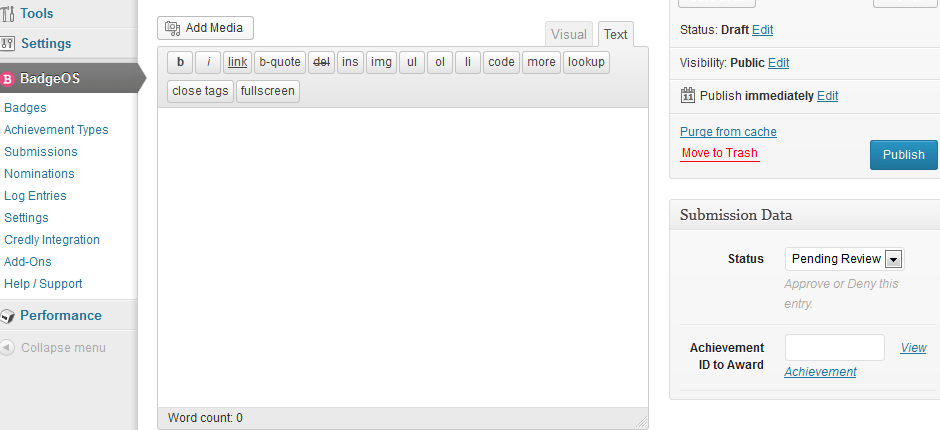Click the b-quote quicktag button
Screen dimensions: 940x430
click(x=280, y=62)
